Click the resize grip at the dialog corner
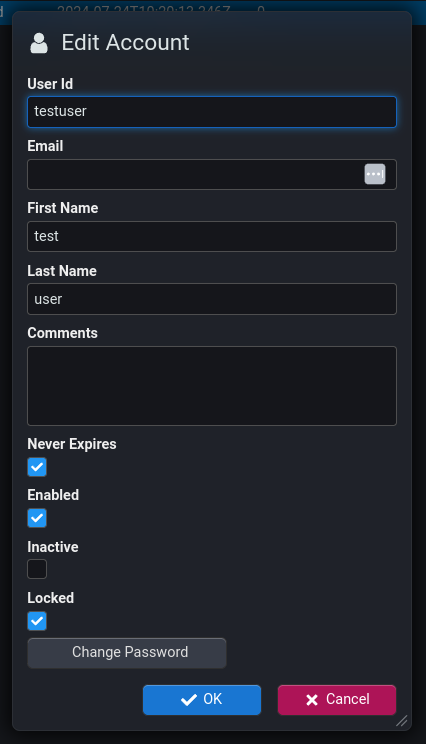The image size is (426, 744). tap(402, 720)
